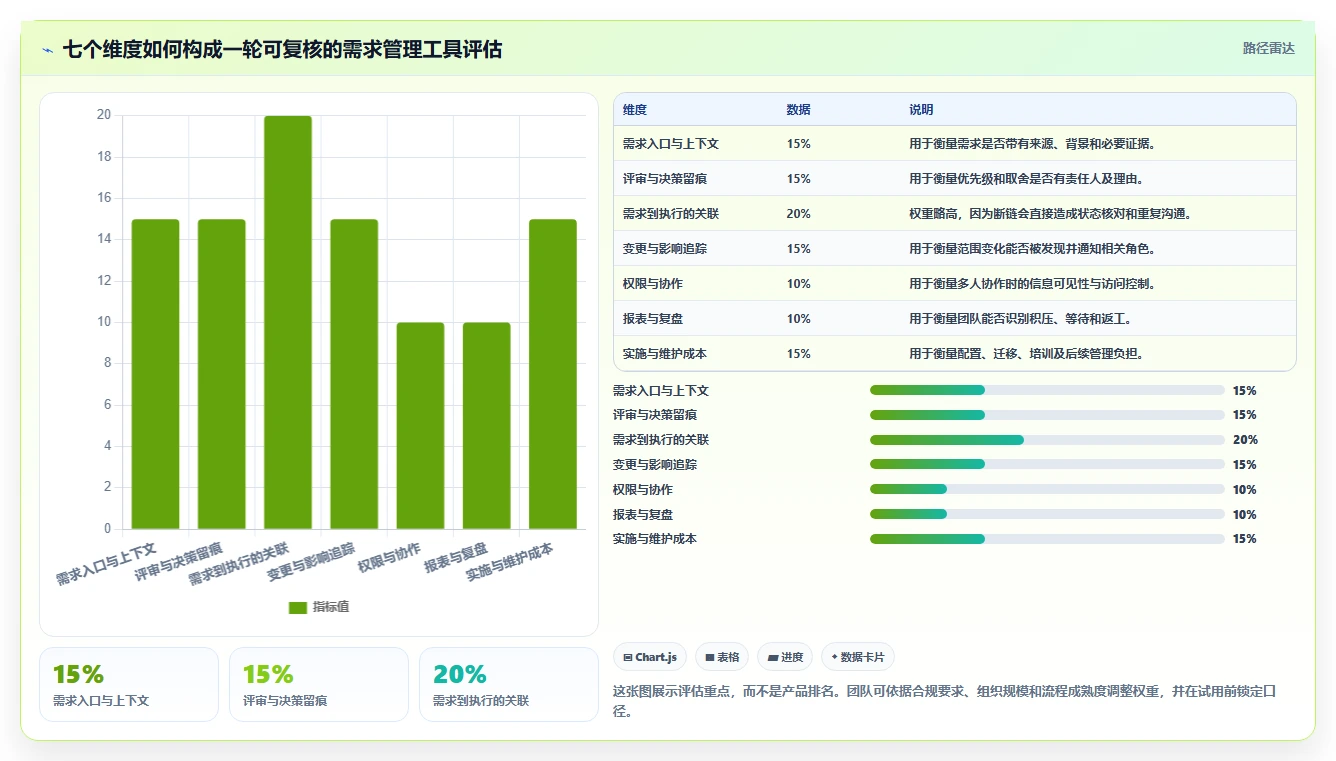This screenshot has height=761, width=1336.
Task: Click the 评审与决策留痕 bar in the chart
Action: pos(222,374)
